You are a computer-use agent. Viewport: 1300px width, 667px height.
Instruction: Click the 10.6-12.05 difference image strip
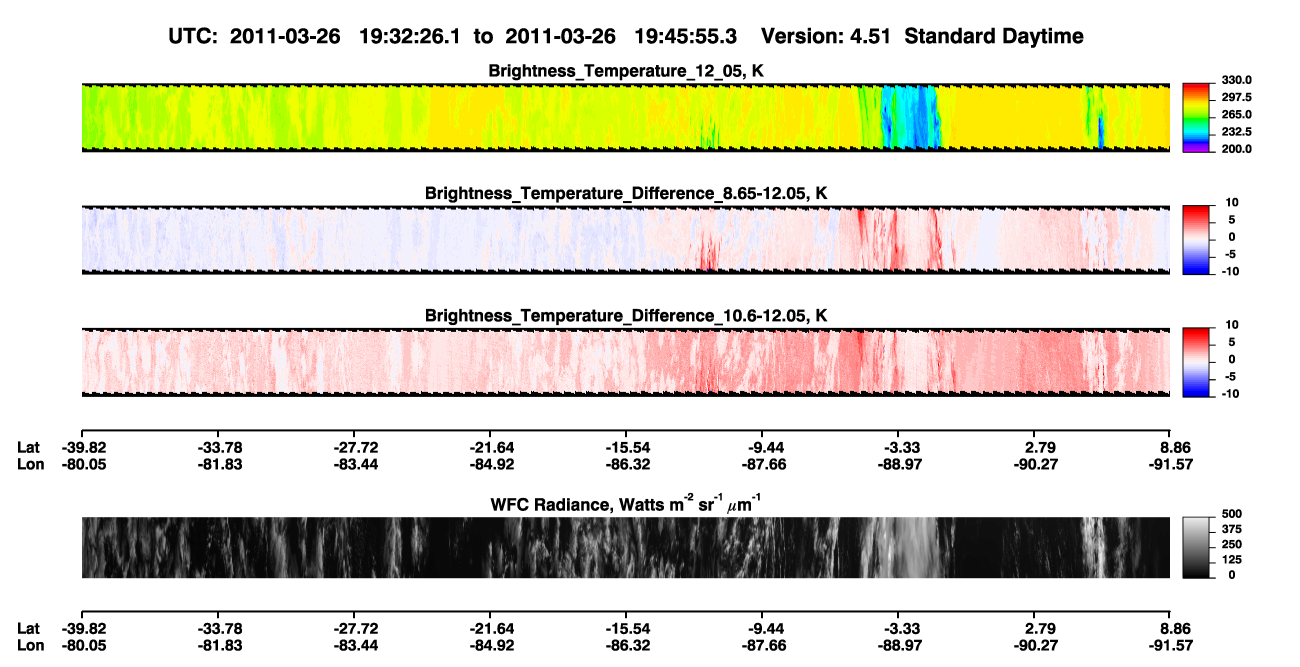pyautogui.click(x=625, y=362)
